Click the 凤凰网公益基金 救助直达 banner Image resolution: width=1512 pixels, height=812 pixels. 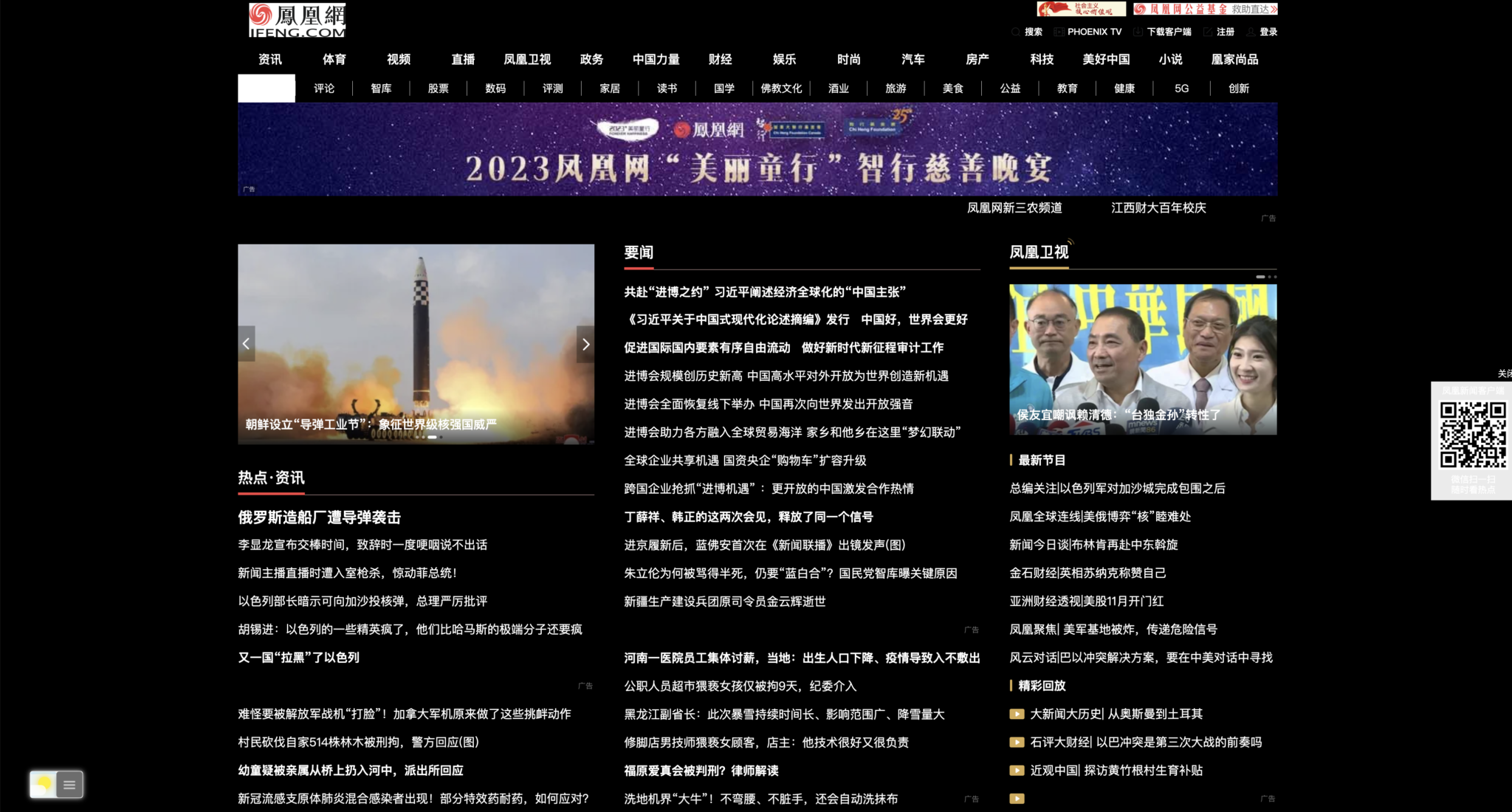click(1206, 9)
